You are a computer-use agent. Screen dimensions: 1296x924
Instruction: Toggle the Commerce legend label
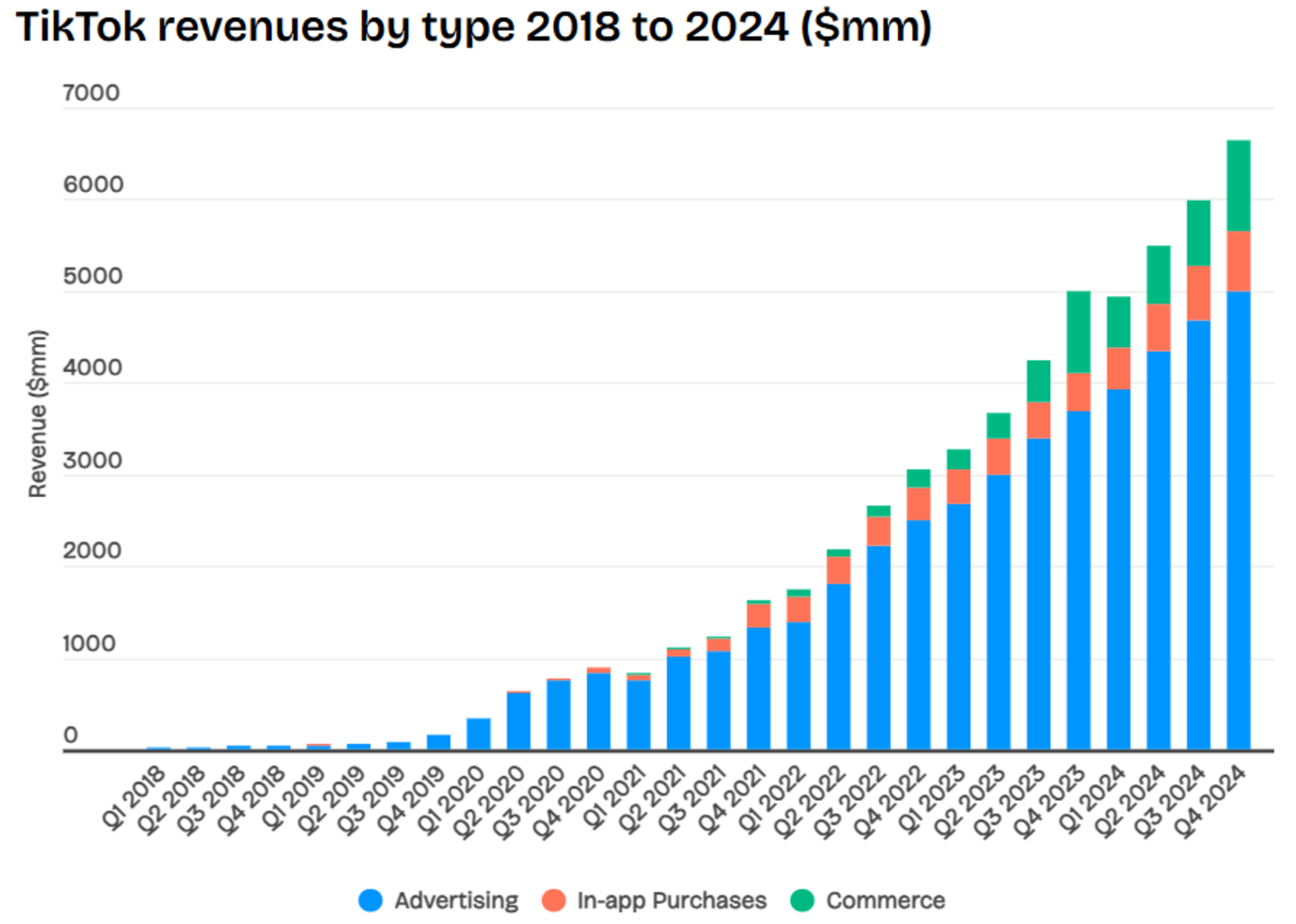pyautogui.click(x=885, y=900)
